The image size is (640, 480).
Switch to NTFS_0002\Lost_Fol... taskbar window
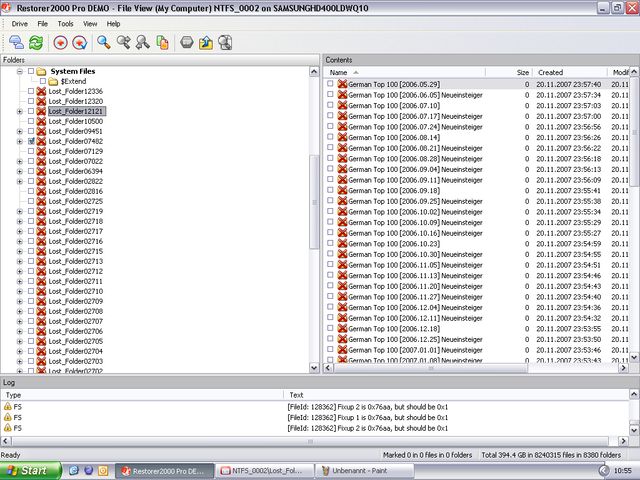coord(265,471)
